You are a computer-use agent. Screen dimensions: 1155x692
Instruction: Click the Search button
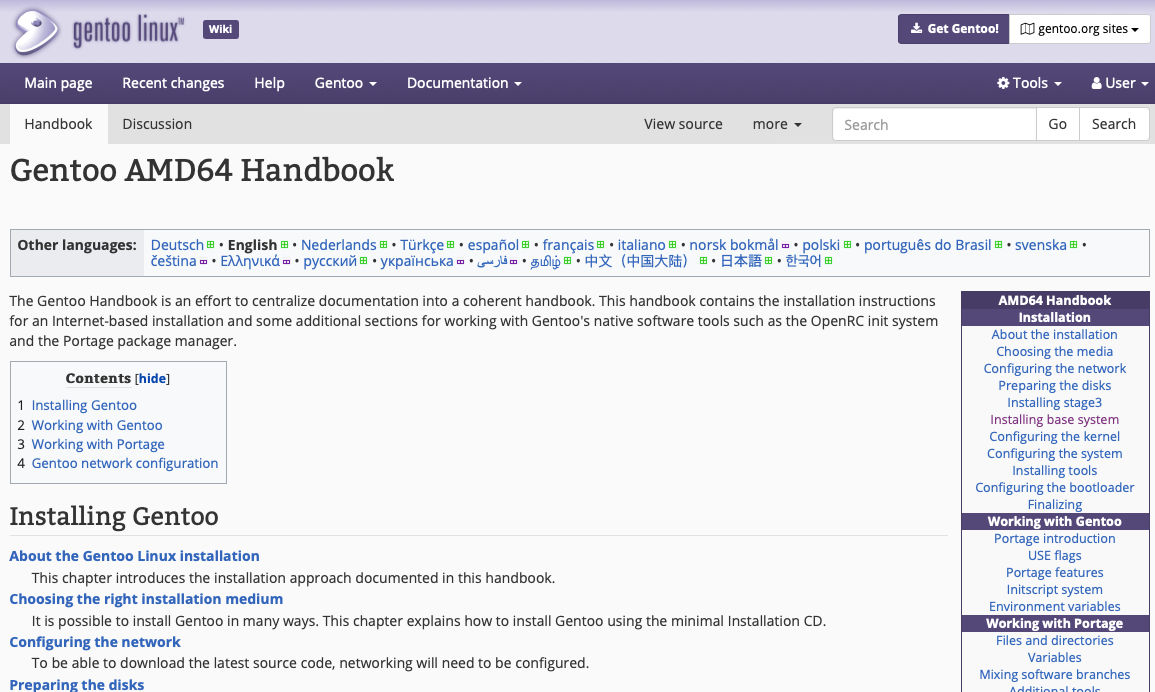(1113, 124)
